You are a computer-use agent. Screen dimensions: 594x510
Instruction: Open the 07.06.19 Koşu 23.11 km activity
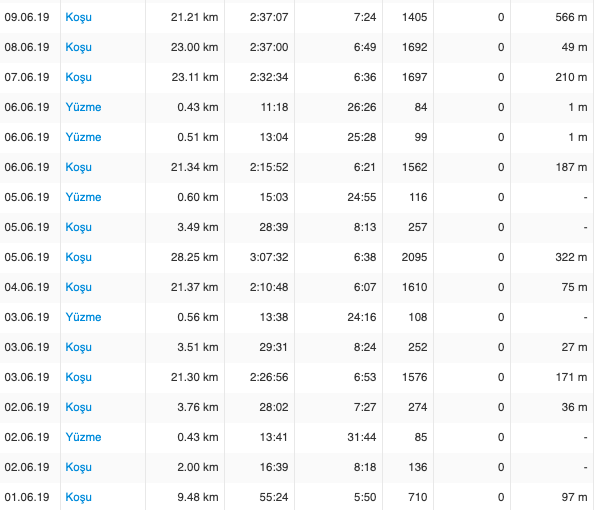tap(78, 77)
